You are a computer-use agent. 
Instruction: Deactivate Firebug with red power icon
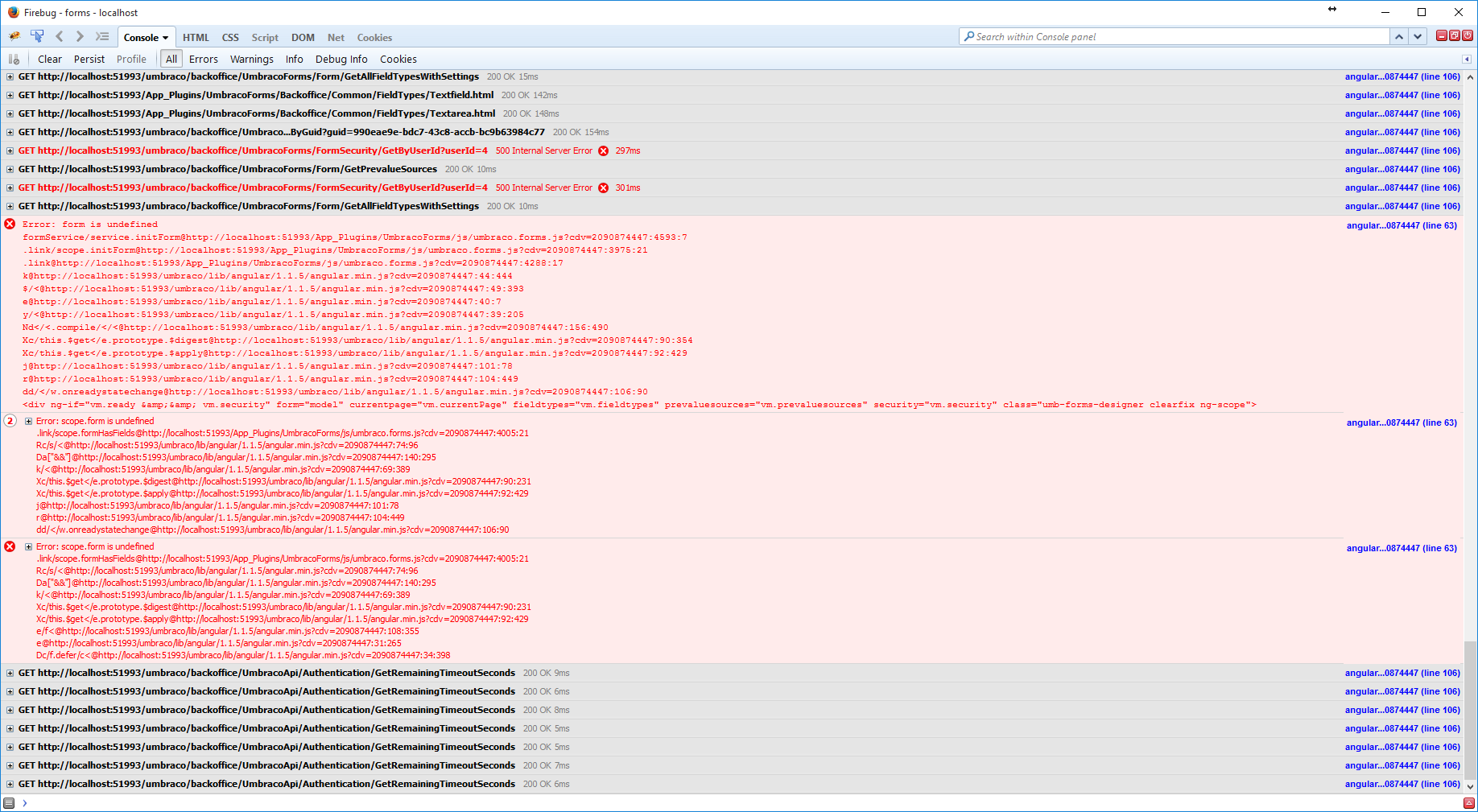point(1468,35)
